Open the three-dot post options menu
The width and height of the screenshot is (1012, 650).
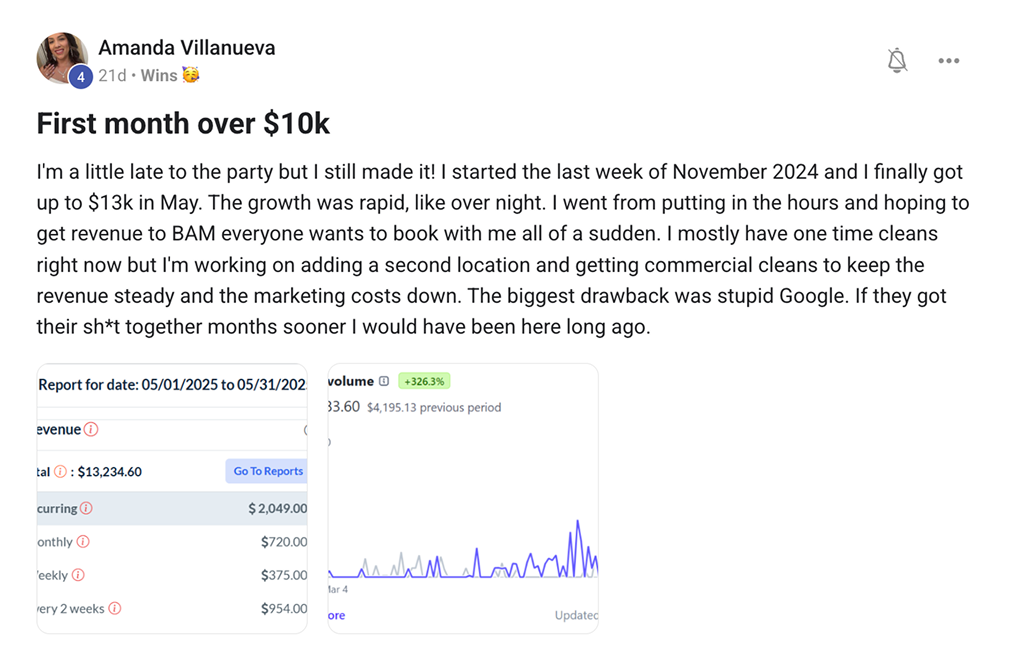click(x=948, y=61)
